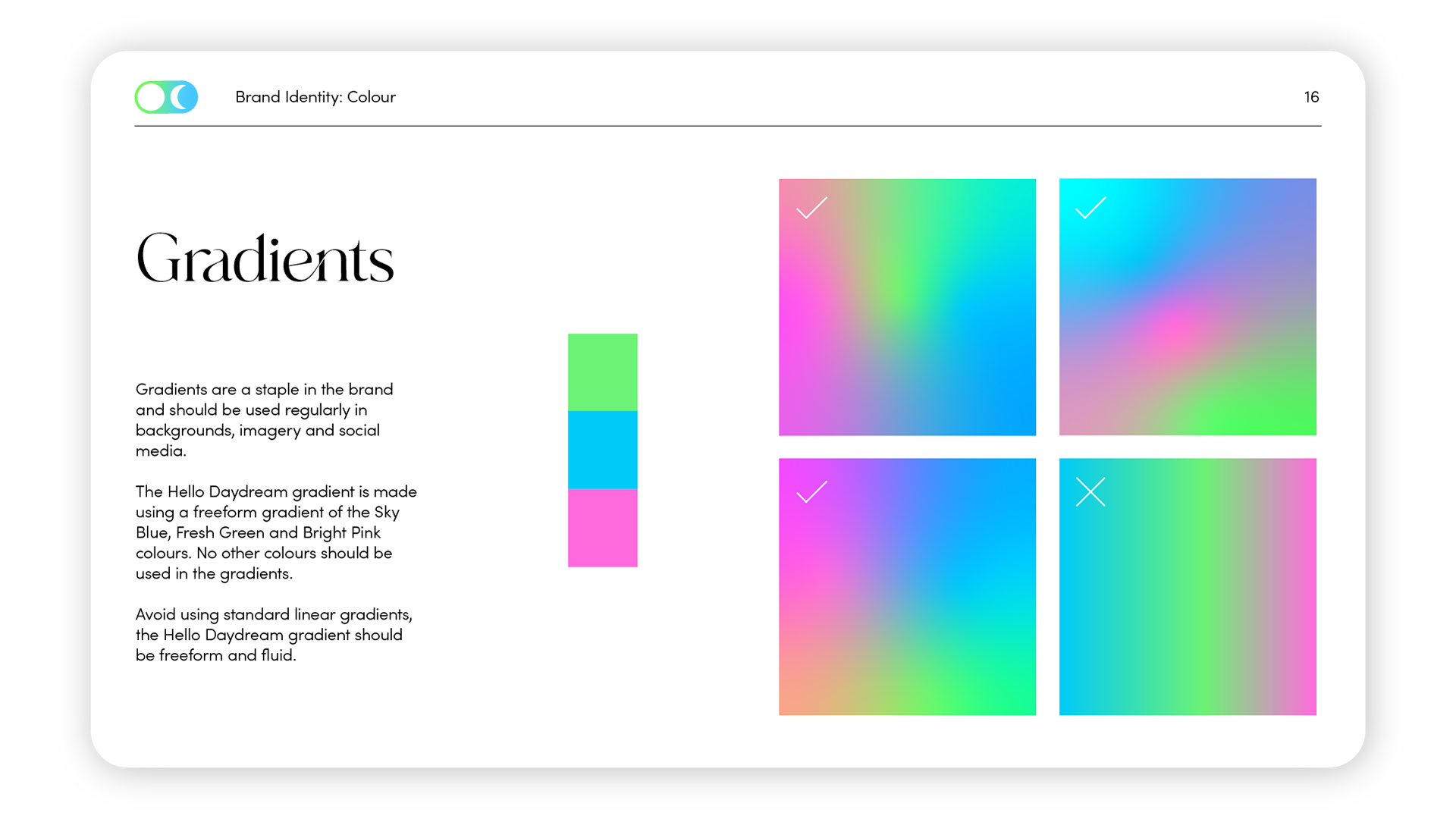The width and height of the screenshot is (1456, 819).
Task: Click the checkmark on the magenta-to-green gradient
Action: (811, 492)
